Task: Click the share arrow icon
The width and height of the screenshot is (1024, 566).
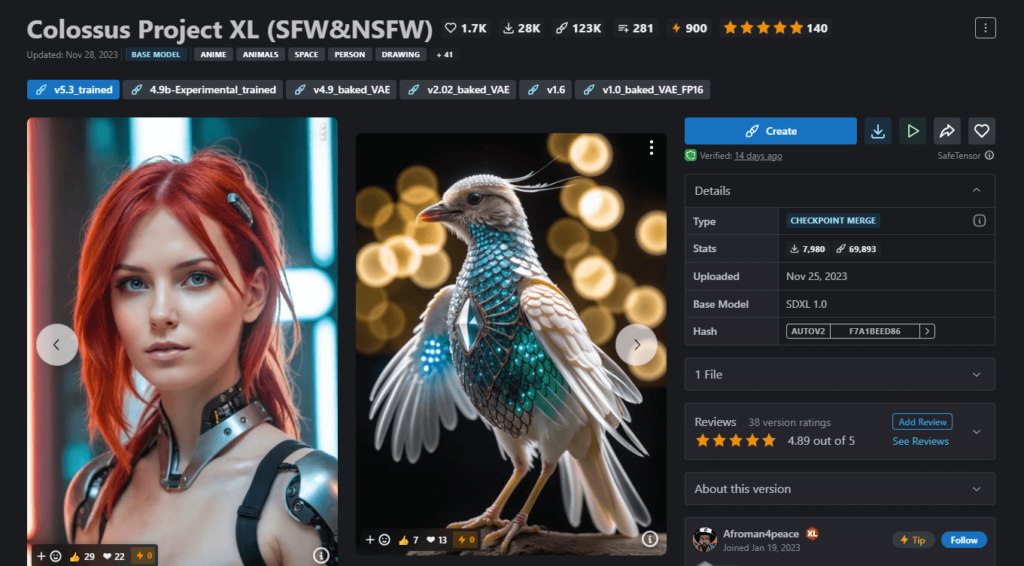Action: (x=946, y=131)
